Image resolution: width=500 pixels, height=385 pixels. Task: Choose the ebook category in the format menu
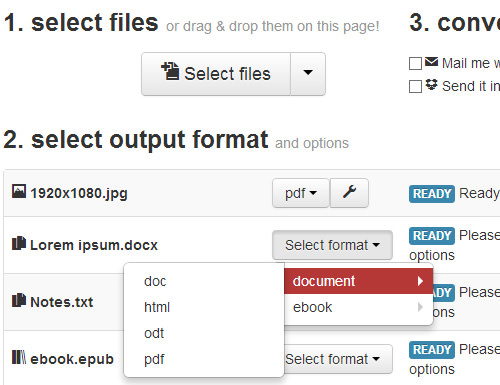point(358,307)
